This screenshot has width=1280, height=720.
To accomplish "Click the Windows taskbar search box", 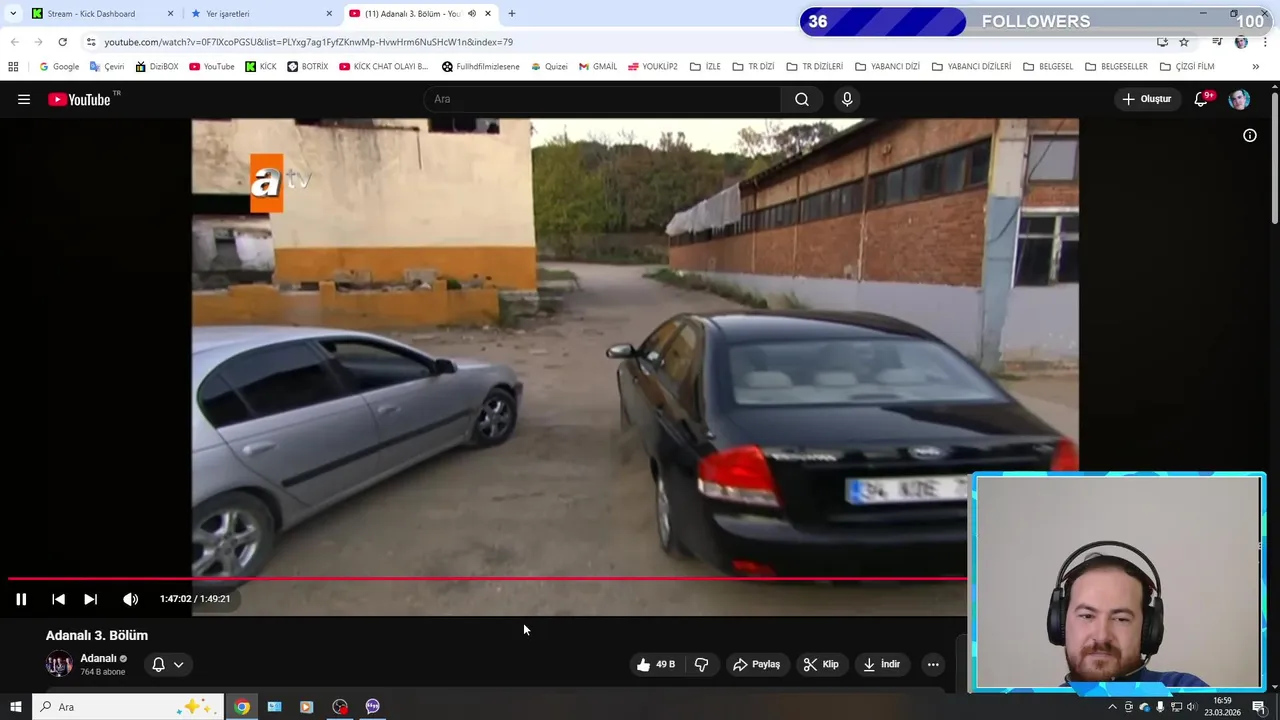I will point(128,707).
